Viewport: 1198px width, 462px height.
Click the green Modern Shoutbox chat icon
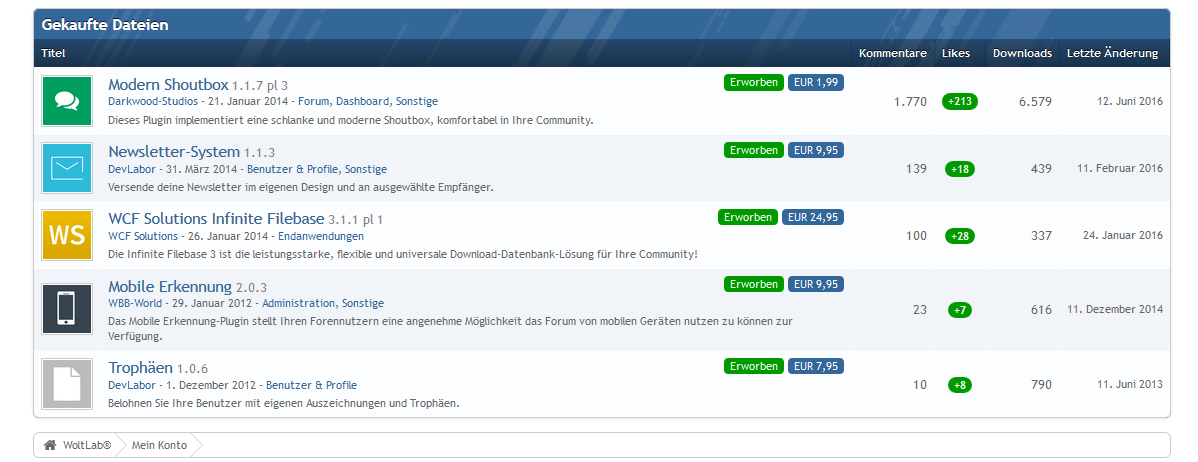[x=67, y=101]
